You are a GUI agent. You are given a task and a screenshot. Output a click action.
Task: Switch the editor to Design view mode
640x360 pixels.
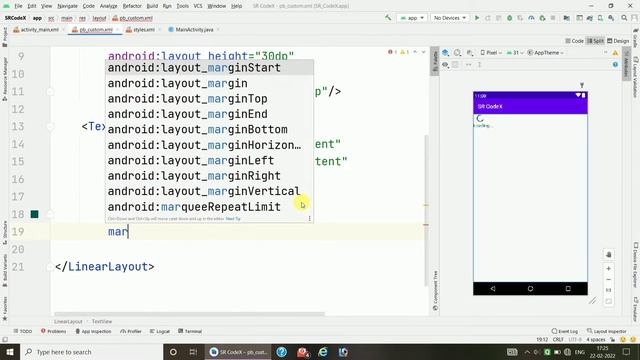[618, 41]
